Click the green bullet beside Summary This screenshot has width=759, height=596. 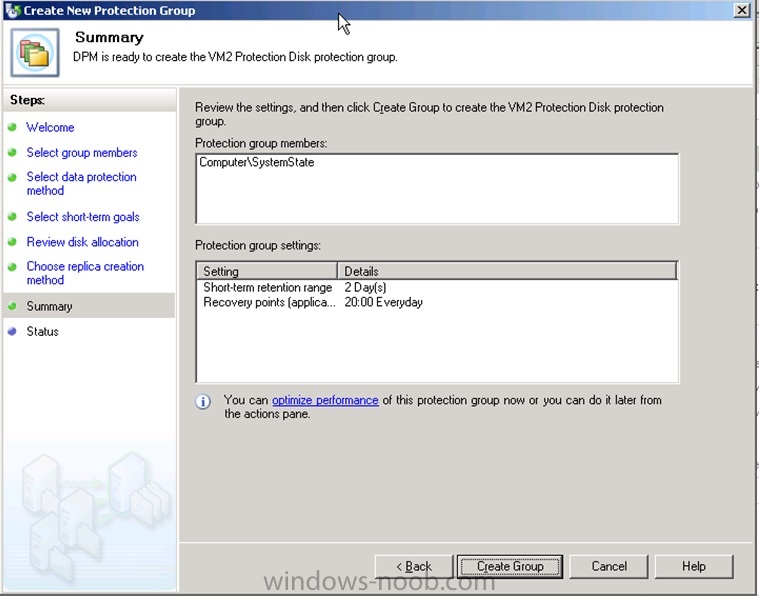pyautogui.click(x=13, y=306)
